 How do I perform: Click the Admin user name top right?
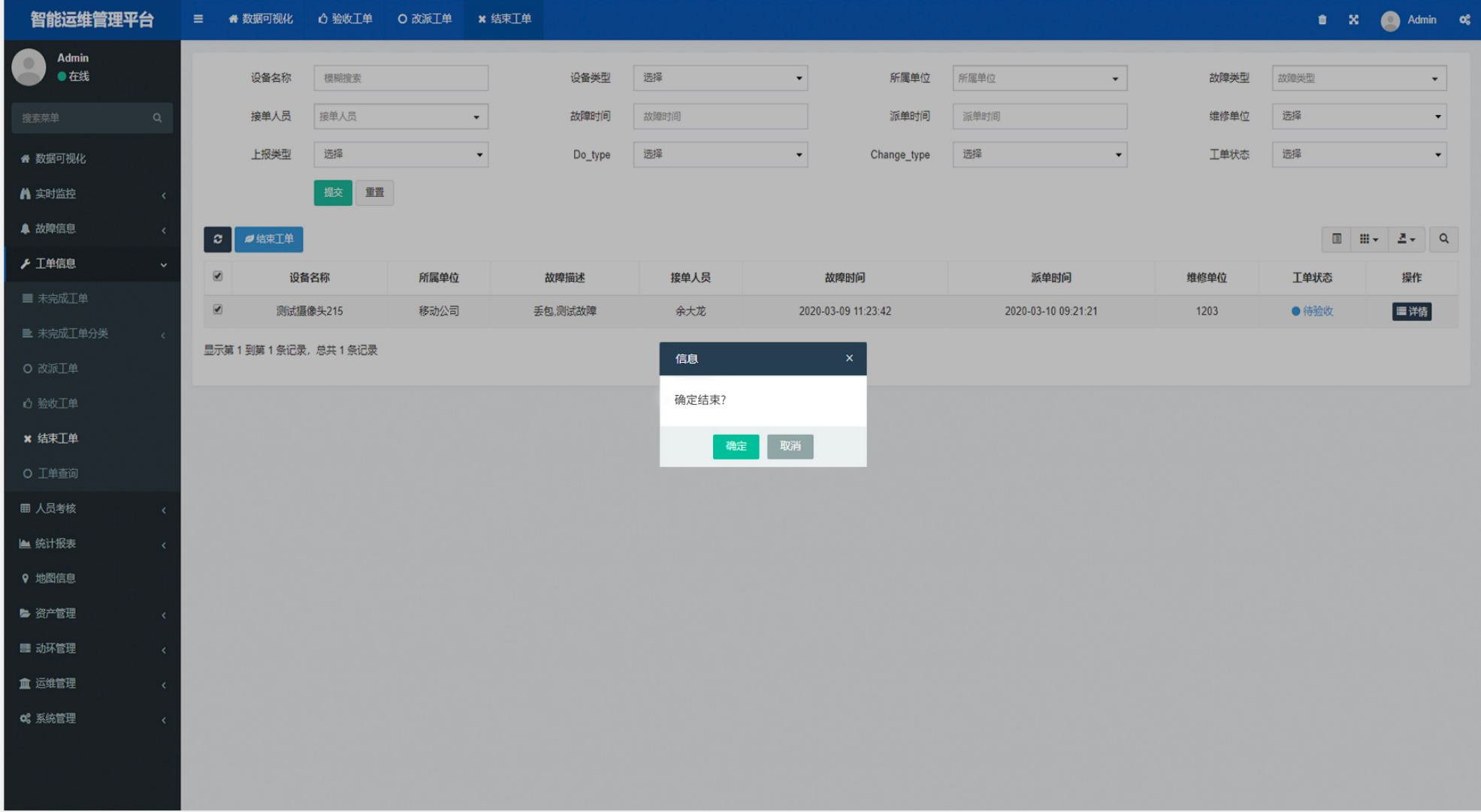[1422, 20]
